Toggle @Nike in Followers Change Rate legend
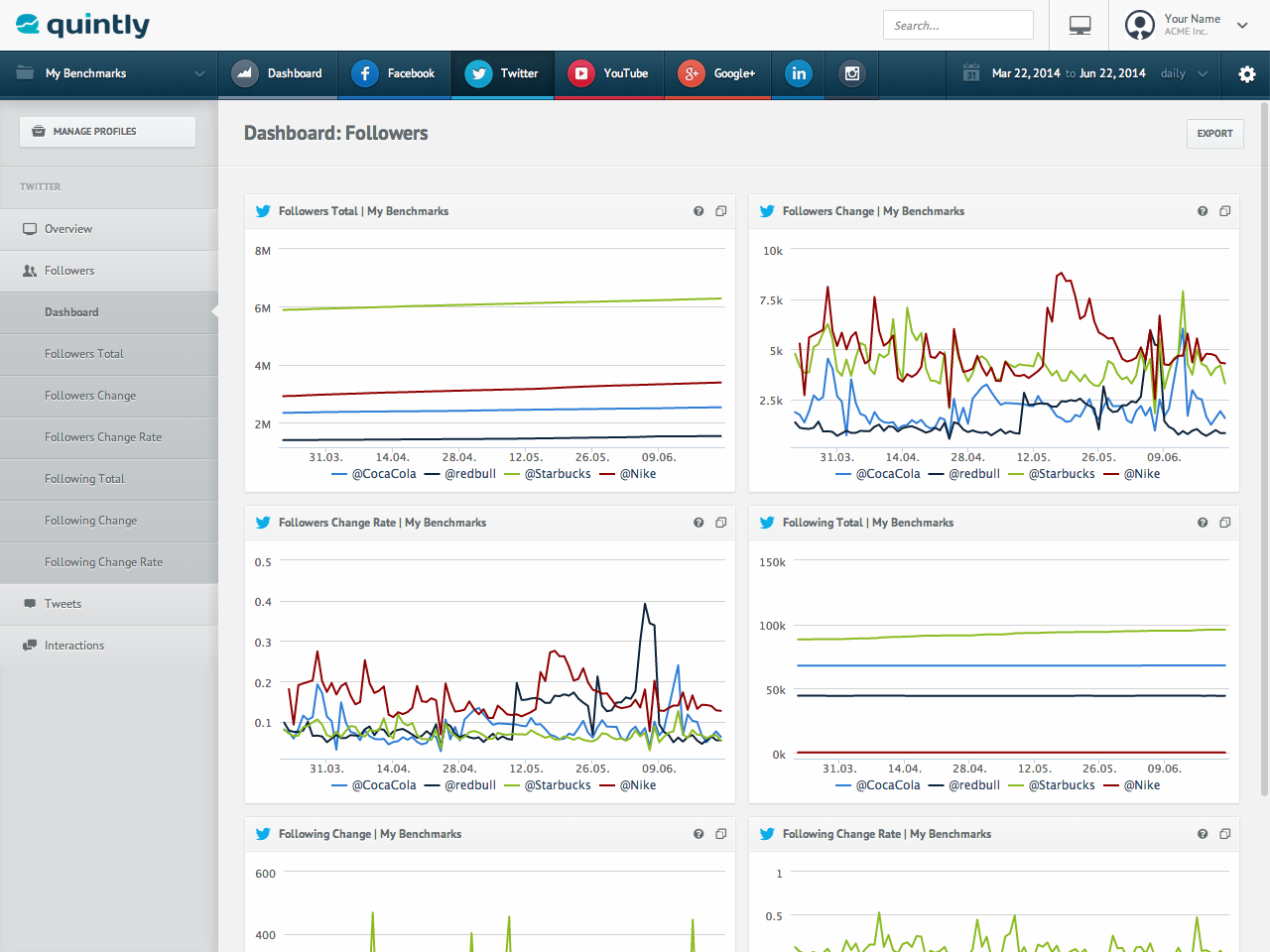1270x952 pixels. tap(628, 785)
